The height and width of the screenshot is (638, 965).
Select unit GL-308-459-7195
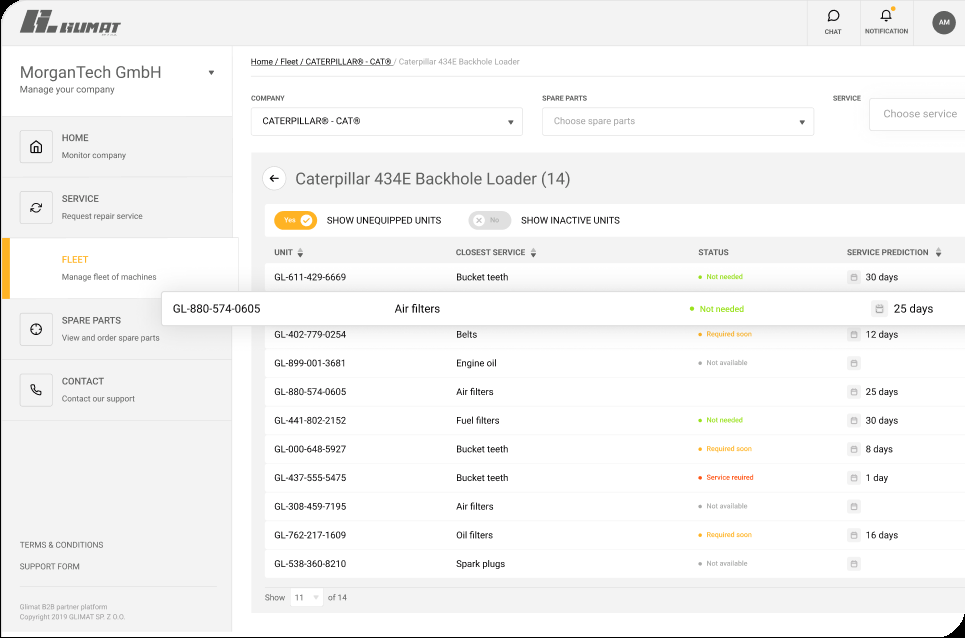[310, 506]
